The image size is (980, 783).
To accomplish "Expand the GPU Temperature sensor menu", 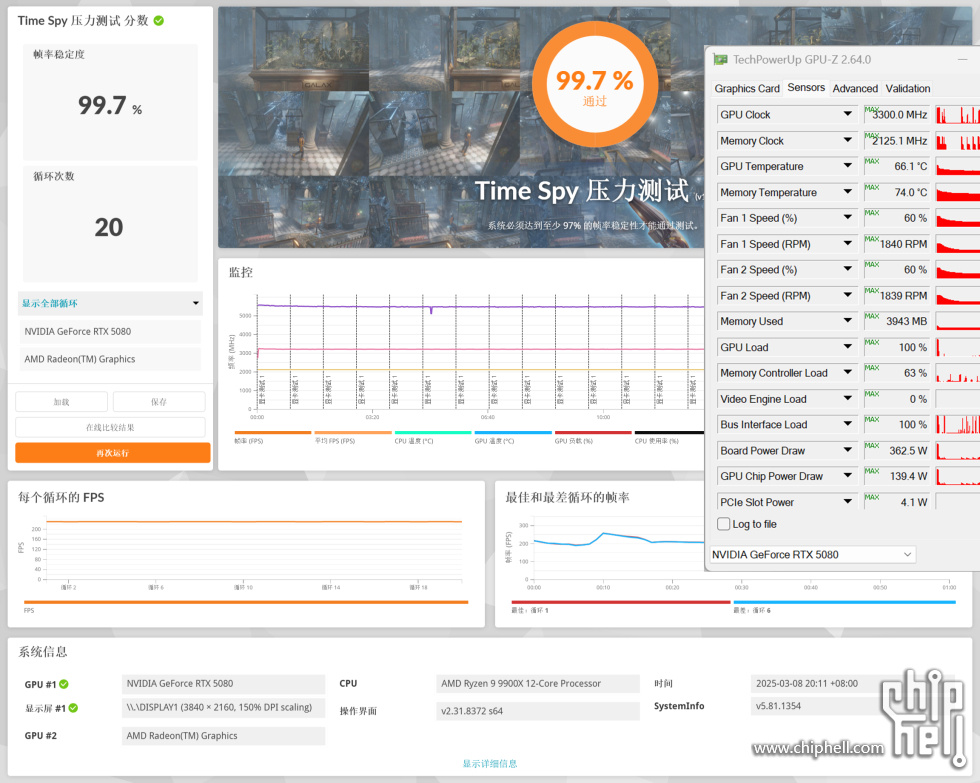I will coord(848,166).
